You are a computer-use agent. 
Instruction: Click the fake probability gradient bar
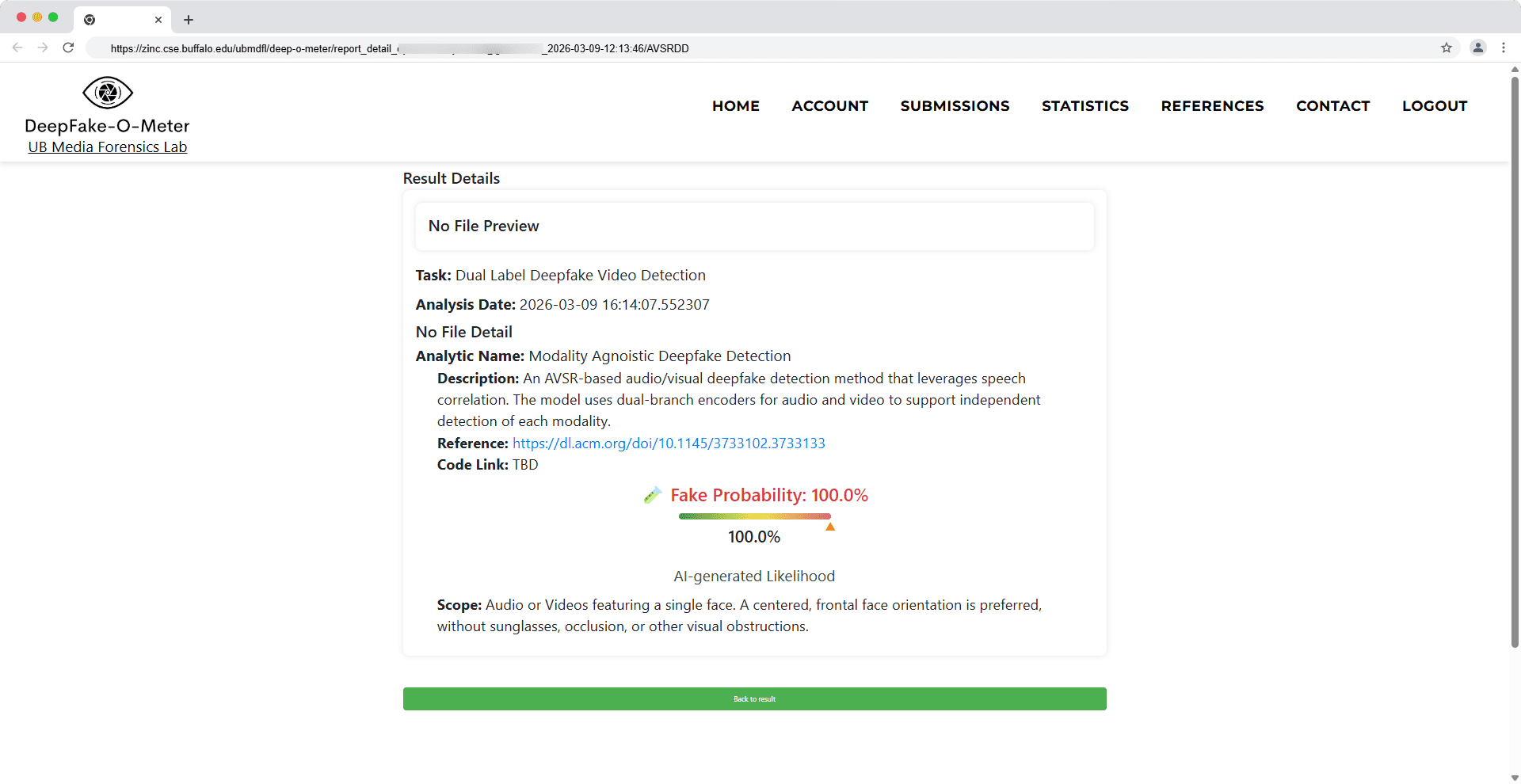click(754, 516)
